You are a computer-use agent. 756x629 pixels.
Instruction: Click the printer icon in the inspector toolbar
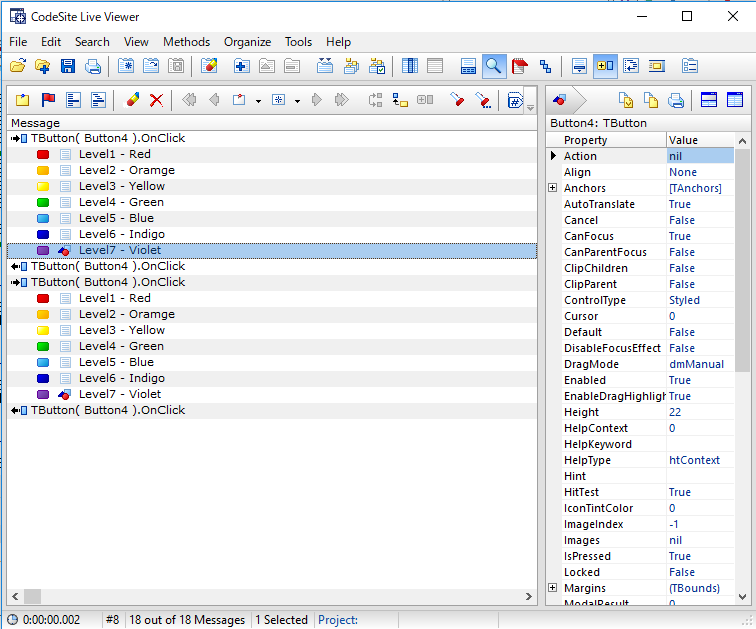pos(676,100)
